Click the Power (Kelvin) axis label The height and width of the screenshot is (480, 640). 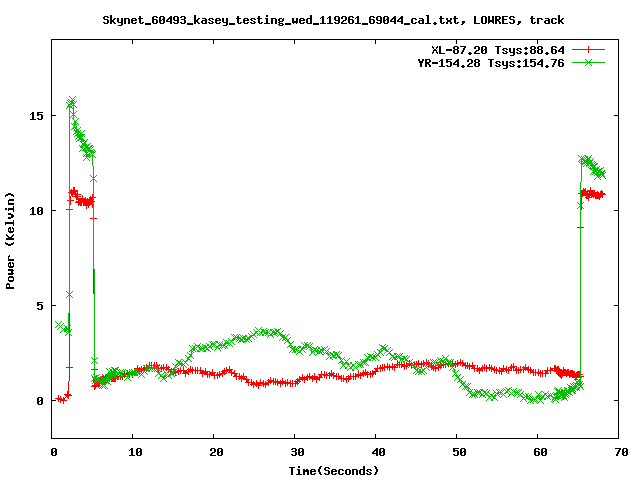pyautogui.click(x=10, y=241)
